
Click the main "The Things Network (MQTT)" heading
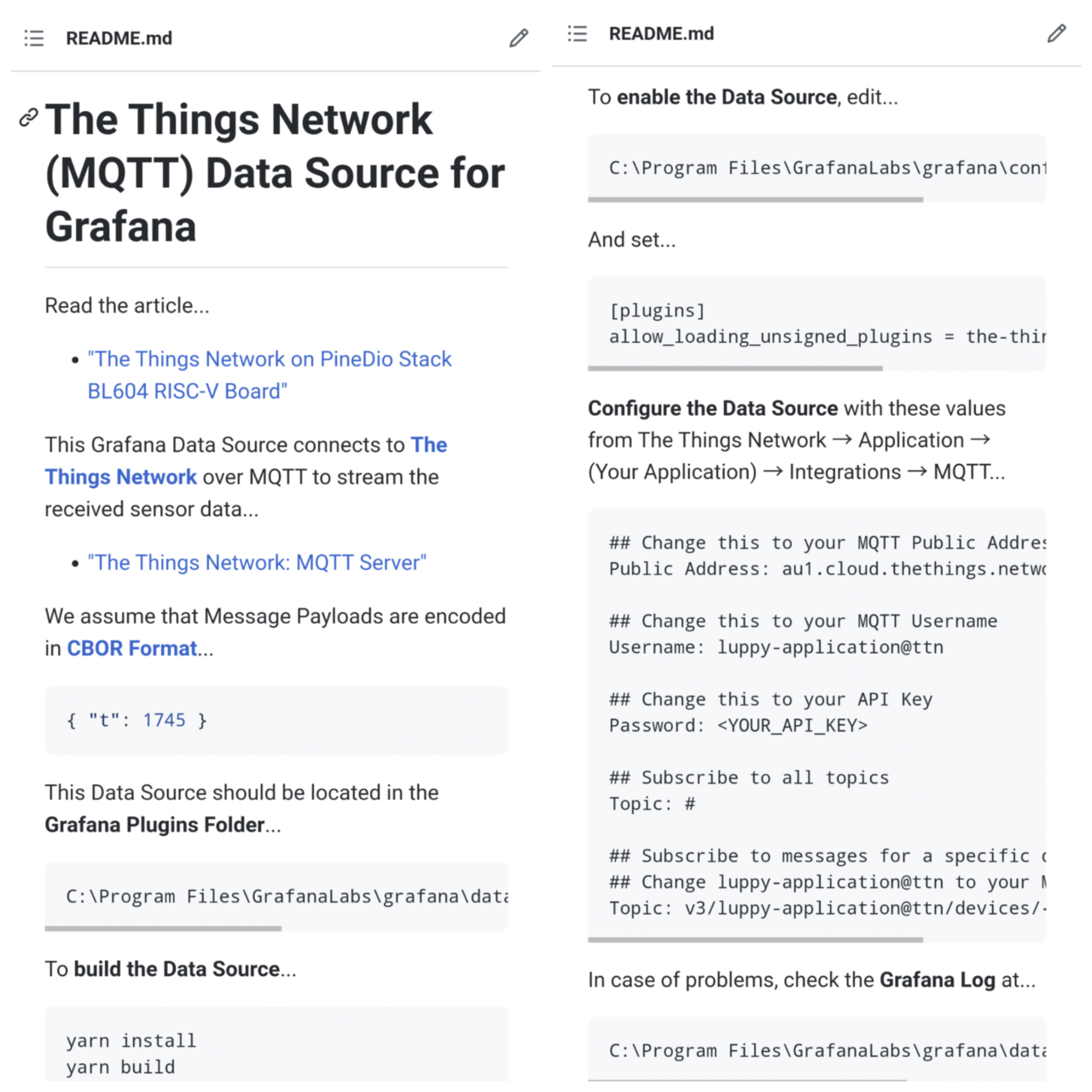(275, 172)
